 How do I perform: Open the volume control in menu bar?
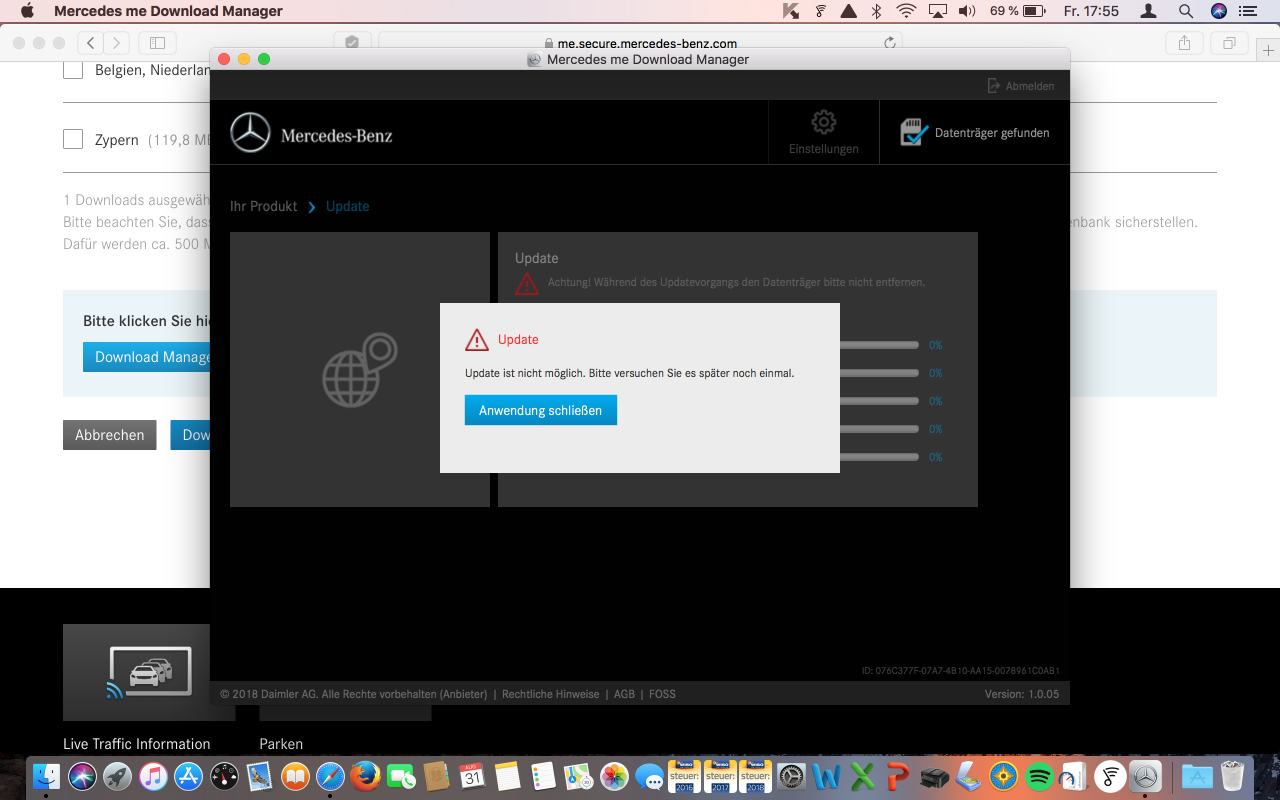click(966, 11)
